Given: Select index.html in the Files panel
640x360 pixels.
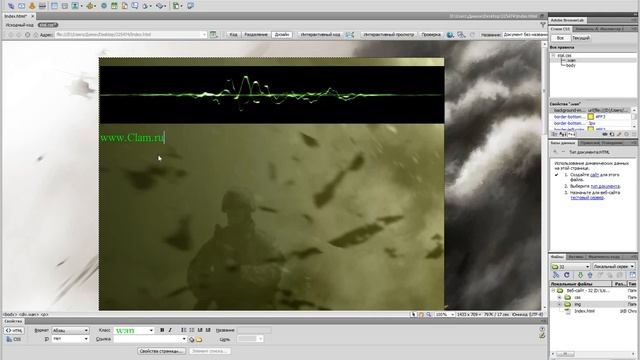Looking at the screenshot, I should click(584, 311).
